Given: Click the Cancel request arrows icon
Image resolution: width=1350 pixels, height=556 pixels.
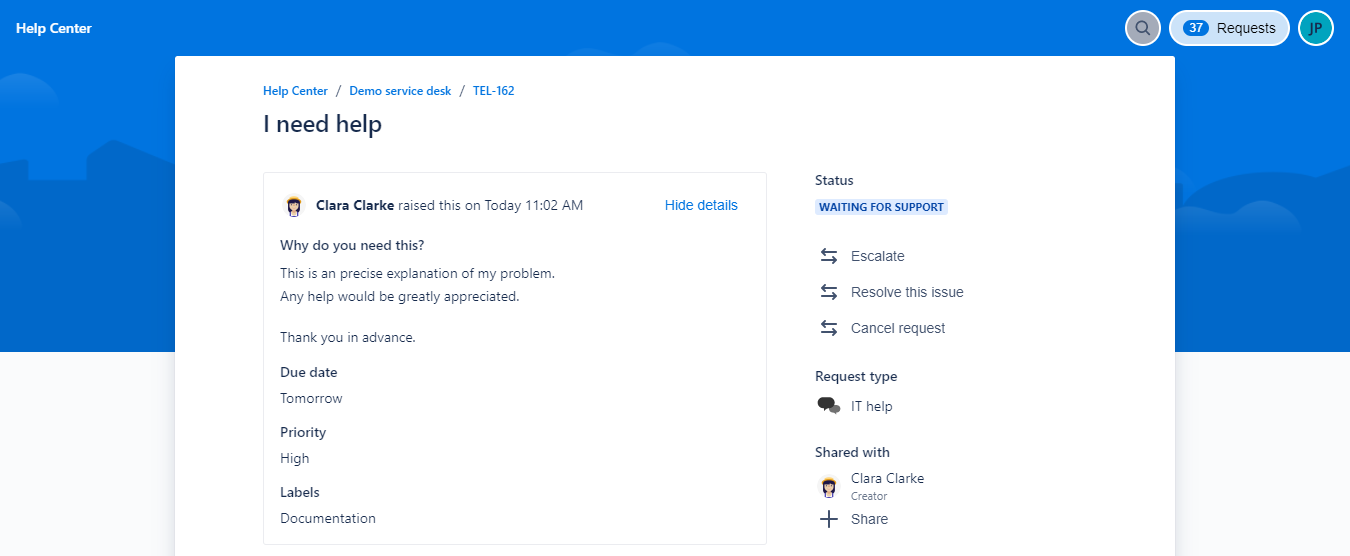Looking at the screenshot, I should [x=828, y=328].
